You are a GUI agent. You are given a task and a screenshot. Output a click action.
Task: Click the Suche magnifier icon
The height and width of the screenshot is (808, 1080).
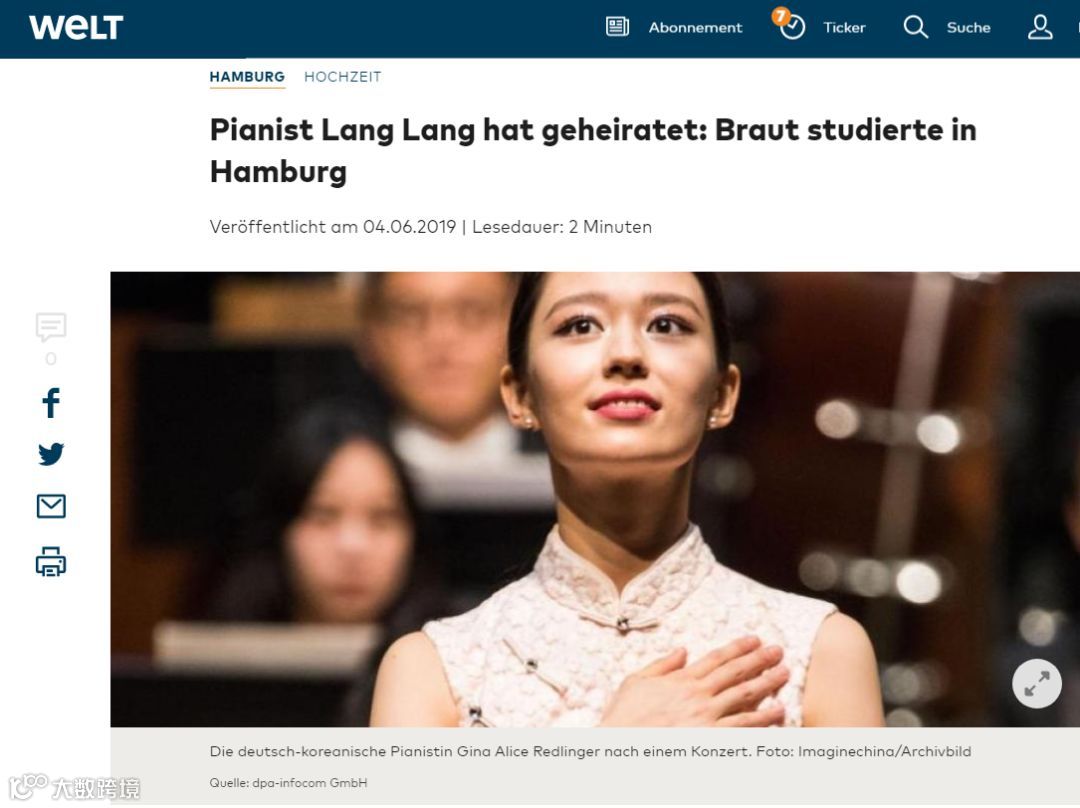pyautogui.click(x=915, y=27)
